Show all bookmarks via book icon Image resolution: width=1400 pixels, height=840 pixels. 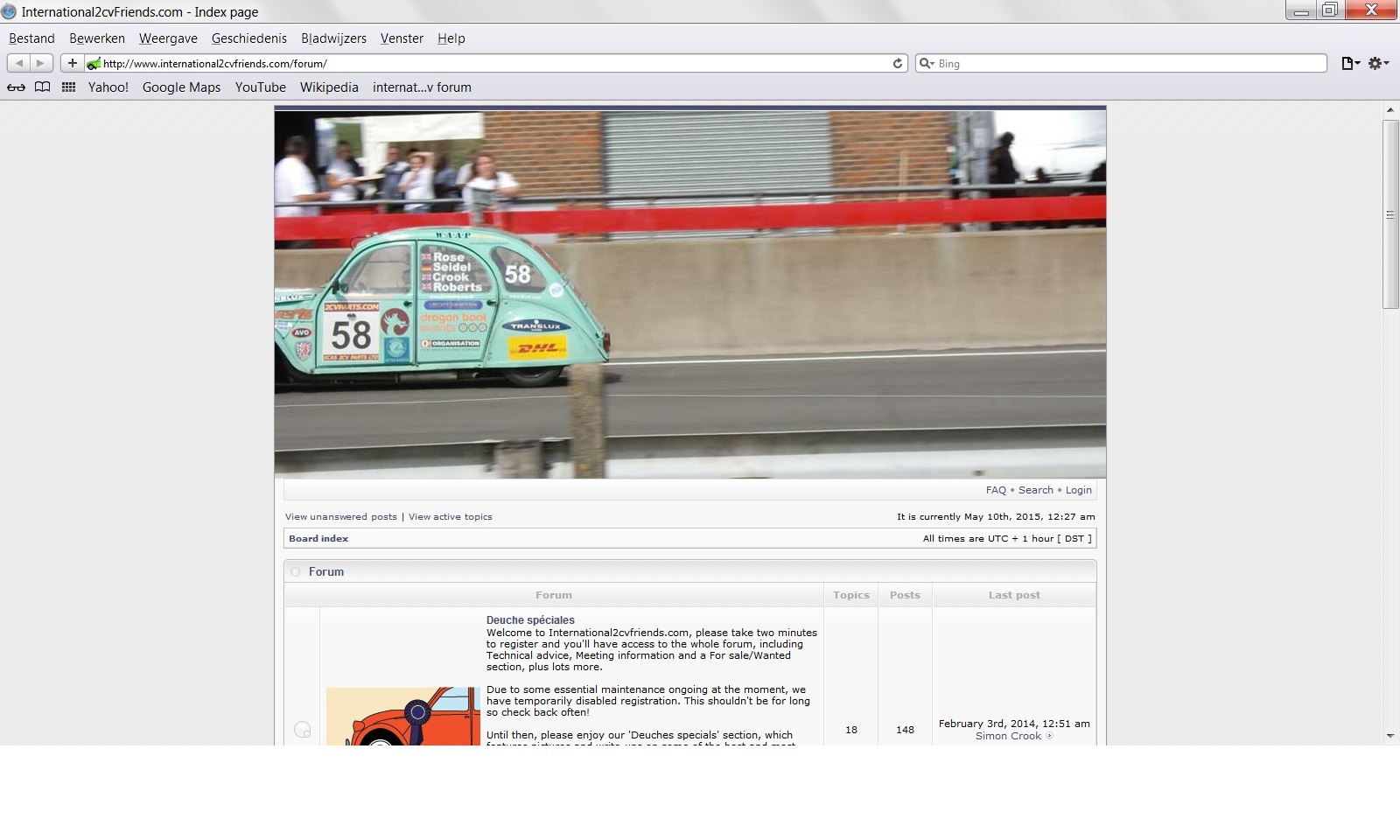pos(42,87)
